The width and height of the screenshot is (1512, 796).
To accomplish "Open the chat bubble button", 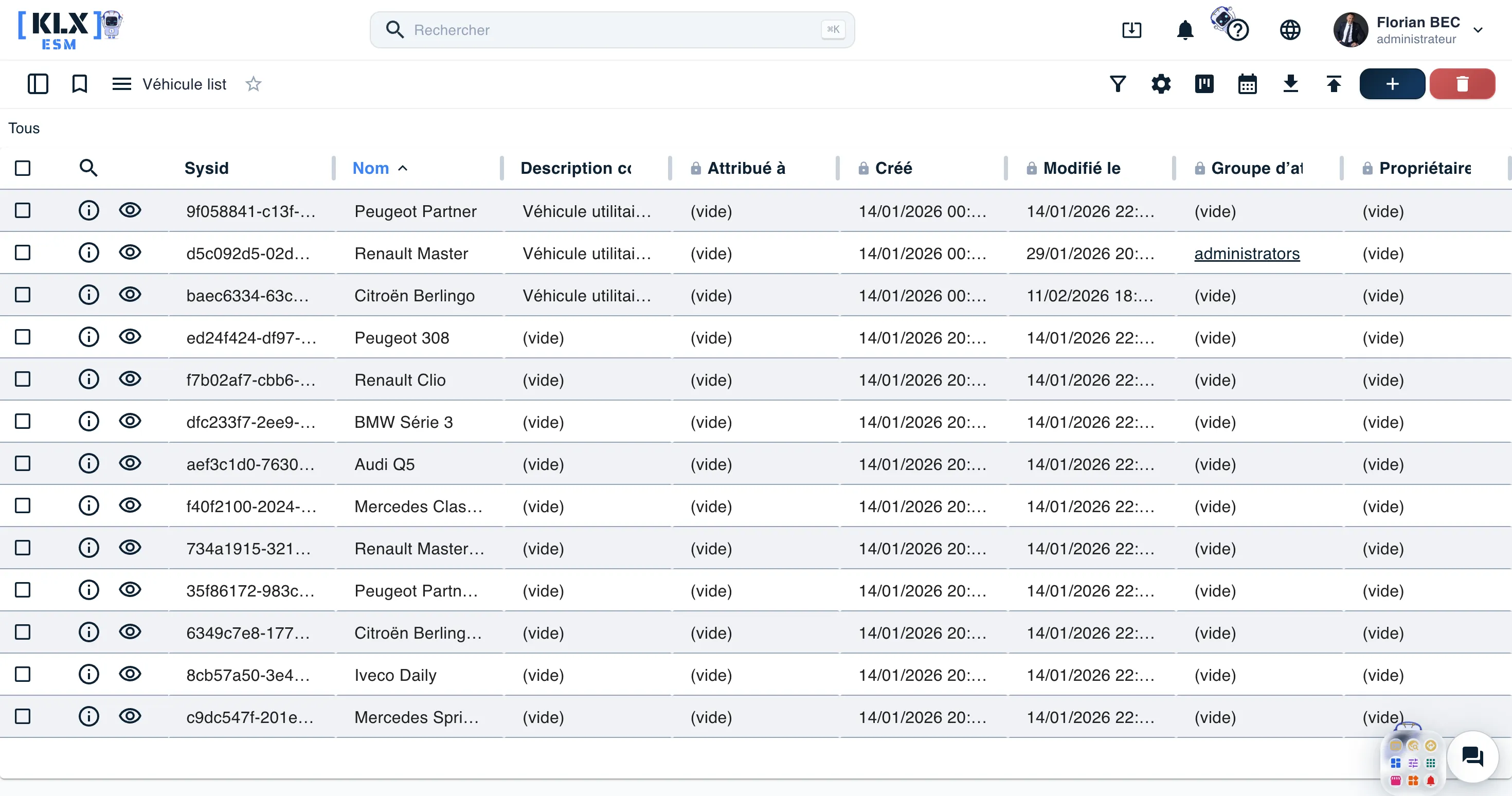I will [x=1473, y=756].
